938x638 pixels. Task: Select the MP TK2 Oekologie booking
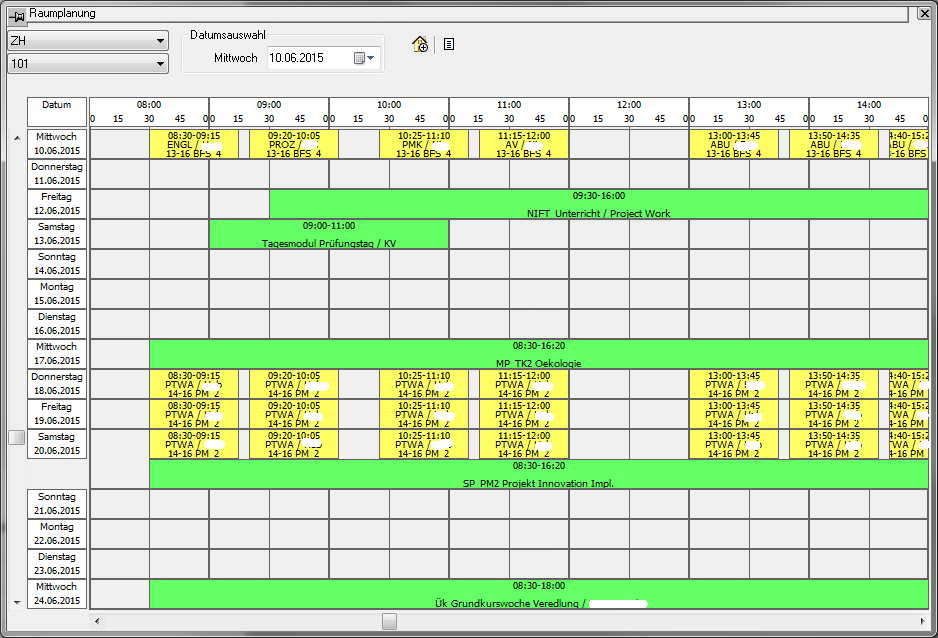(538, 355)
